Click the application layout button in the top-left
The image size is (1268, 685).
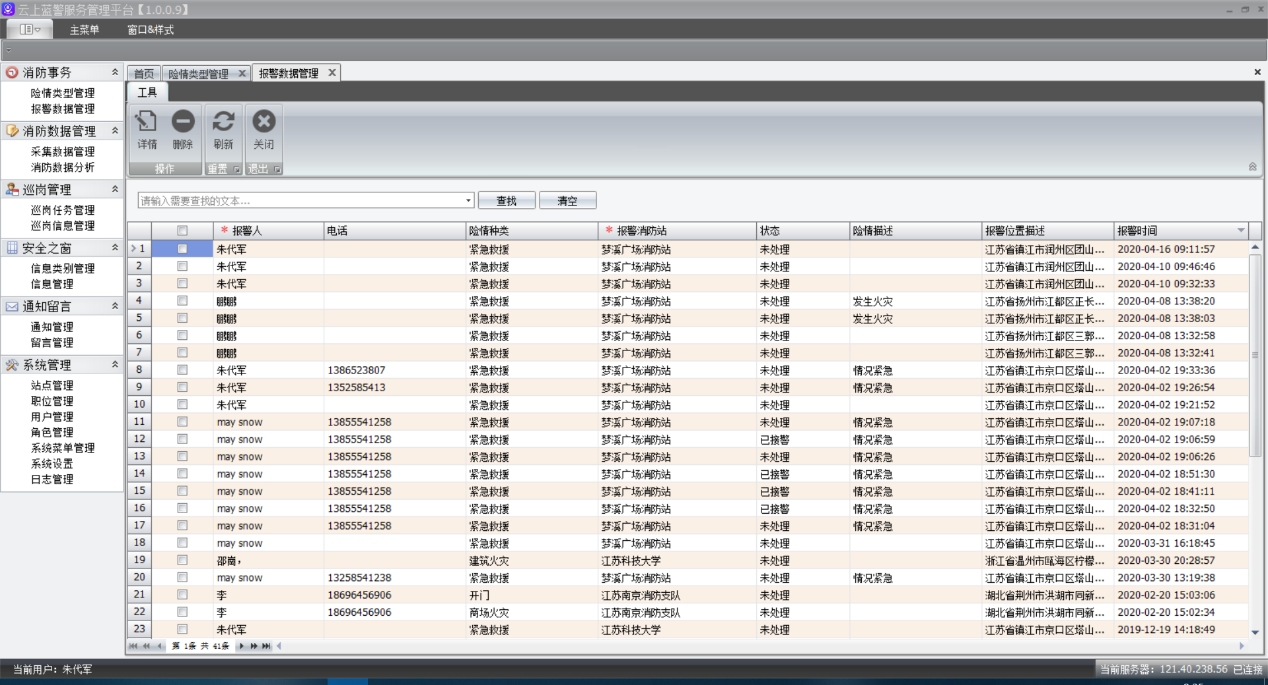30,29
